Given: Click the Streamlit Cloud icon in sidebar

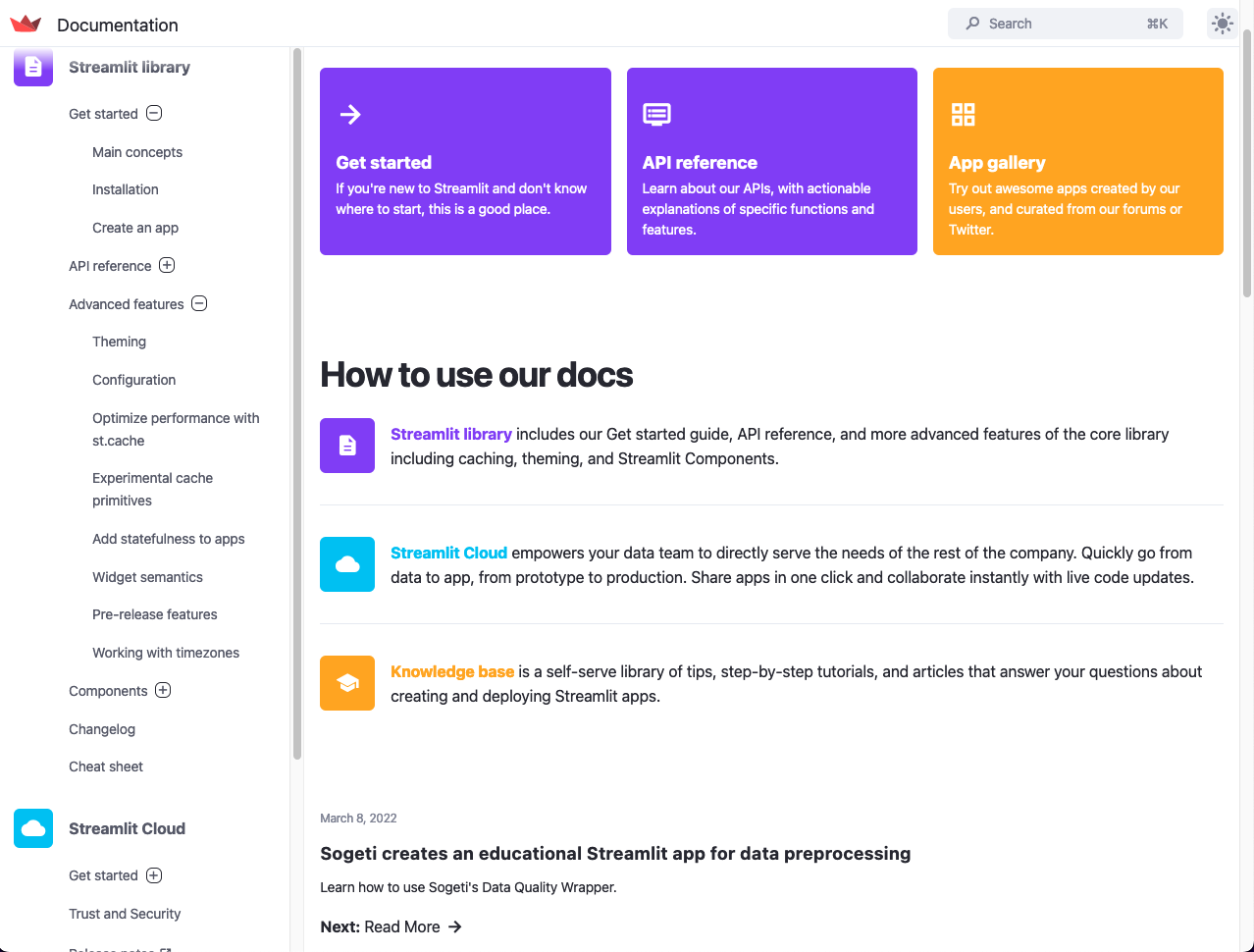Looking at the screenshot, I should (33, 828).
